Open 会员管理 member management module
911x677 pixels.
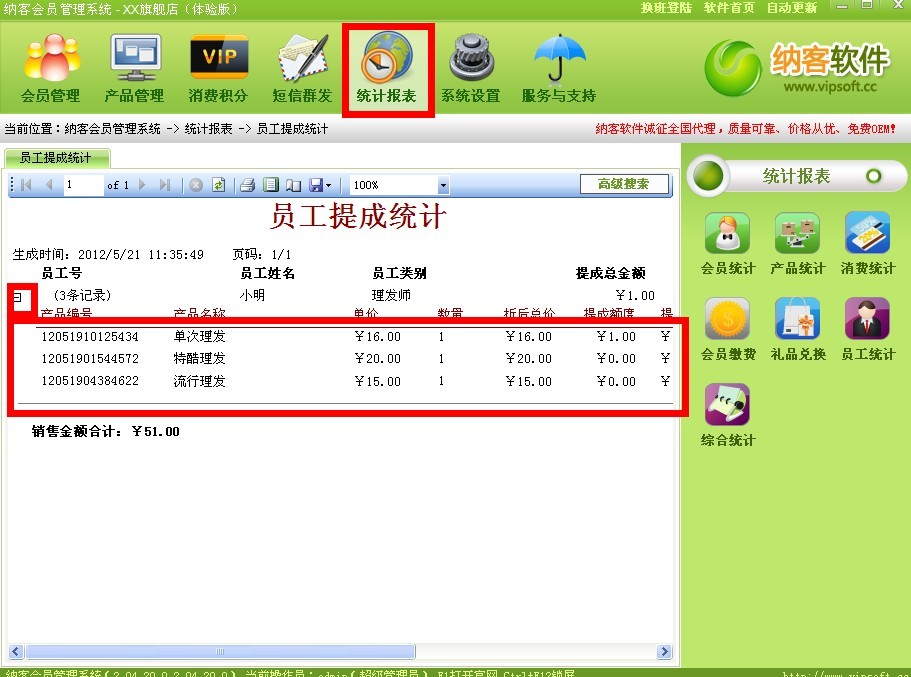pyautogui.click(x=50, y=68)
